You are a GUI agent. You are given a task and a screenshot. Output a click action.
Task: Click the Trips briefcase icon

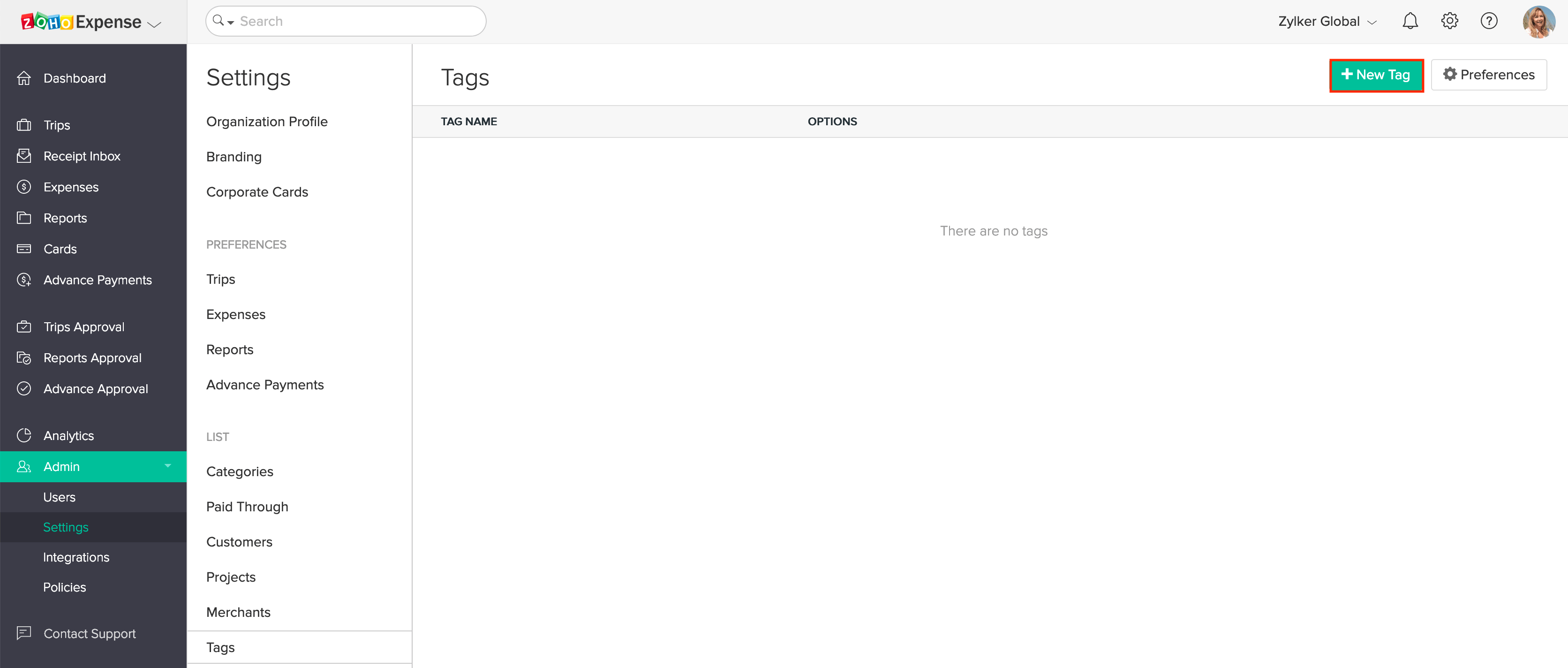tap(24, 124)
